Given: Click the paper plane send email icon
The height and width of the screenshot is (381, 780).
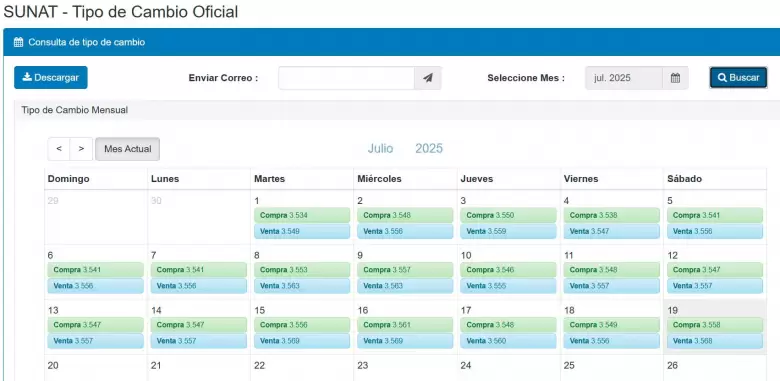Looking at the screenshot, I should coord(428,78).
